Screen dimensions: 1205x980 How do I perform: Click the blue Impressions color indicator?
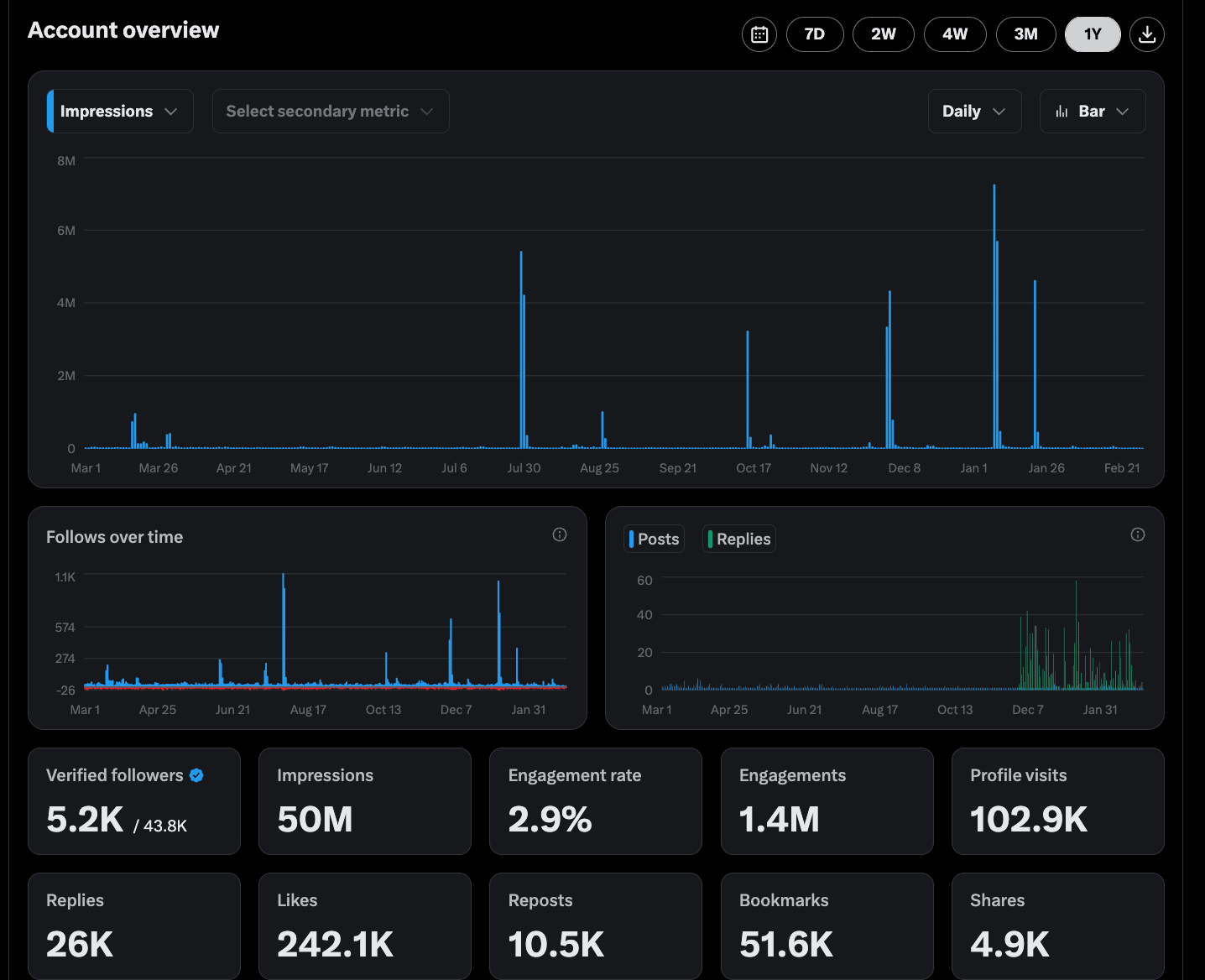[50, 112]
